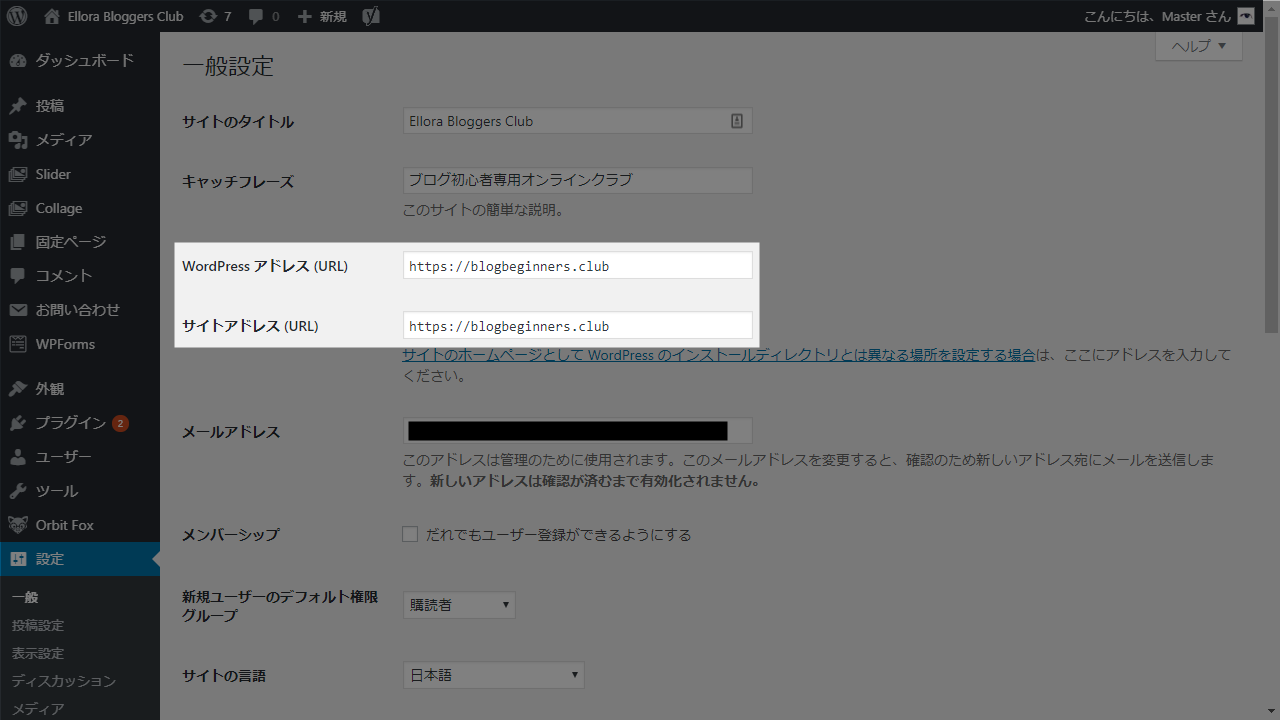1280x720 pixels.
Task: Click the WordPress アドレス (URL) field
Action: 577,266
